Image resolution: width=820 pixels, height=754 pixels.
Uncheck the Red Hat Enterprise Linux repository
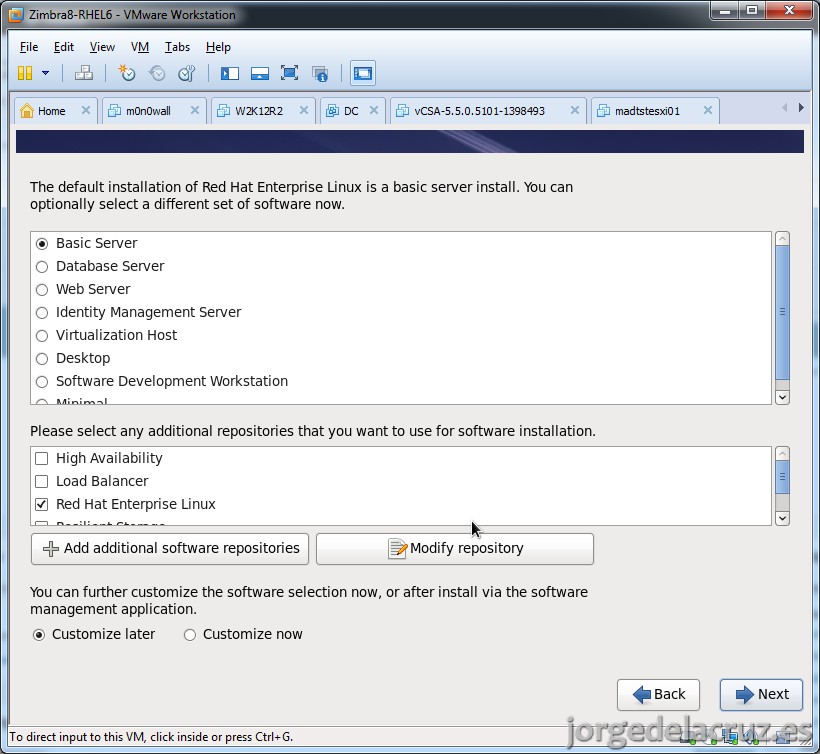click(x=41, y=505)
